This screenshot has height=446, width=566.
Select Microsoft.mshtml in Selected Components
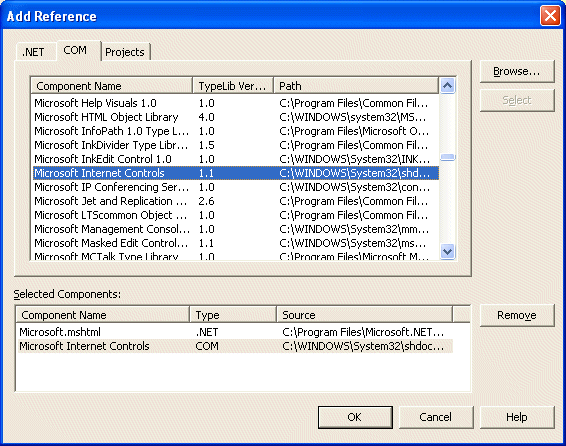[x=235, y=332]
